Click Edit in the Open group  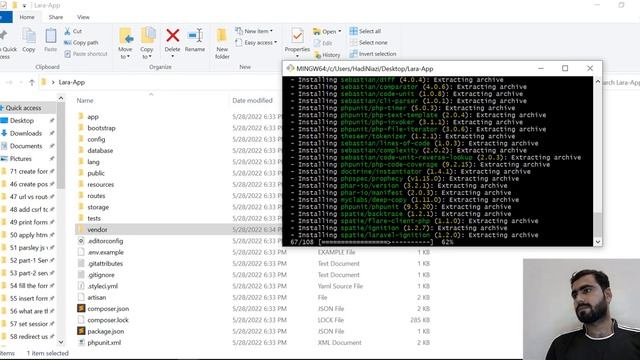(x=323, y=43)
